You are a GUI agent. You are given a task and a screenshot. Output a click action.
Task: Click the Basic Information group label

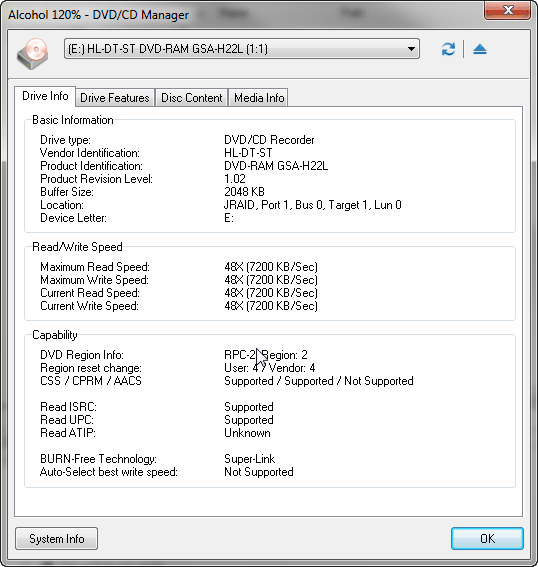(73, 120)
